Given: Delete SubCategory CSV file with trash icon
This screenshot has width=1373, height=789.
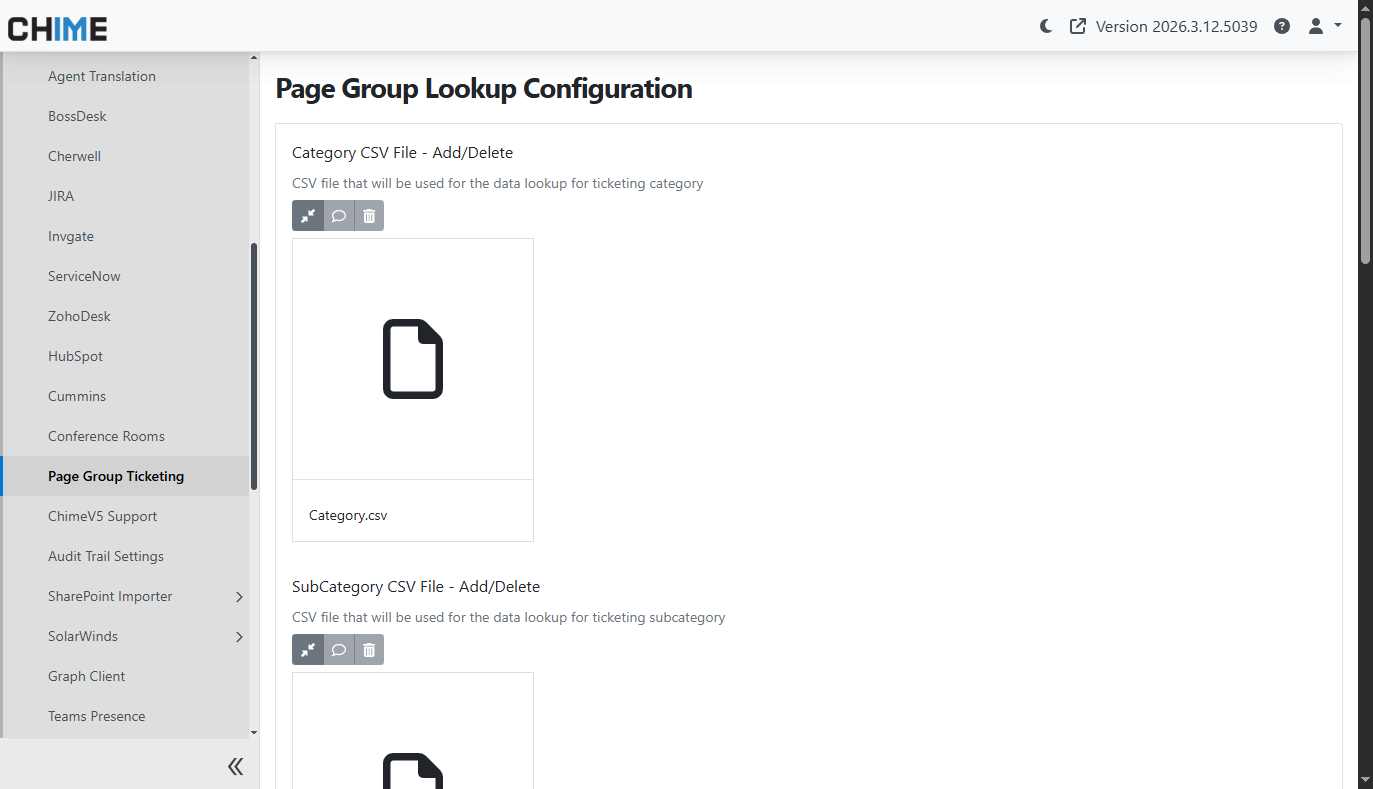Looking at the screenshot, I should pyautogui.click(x=369, y=650).
